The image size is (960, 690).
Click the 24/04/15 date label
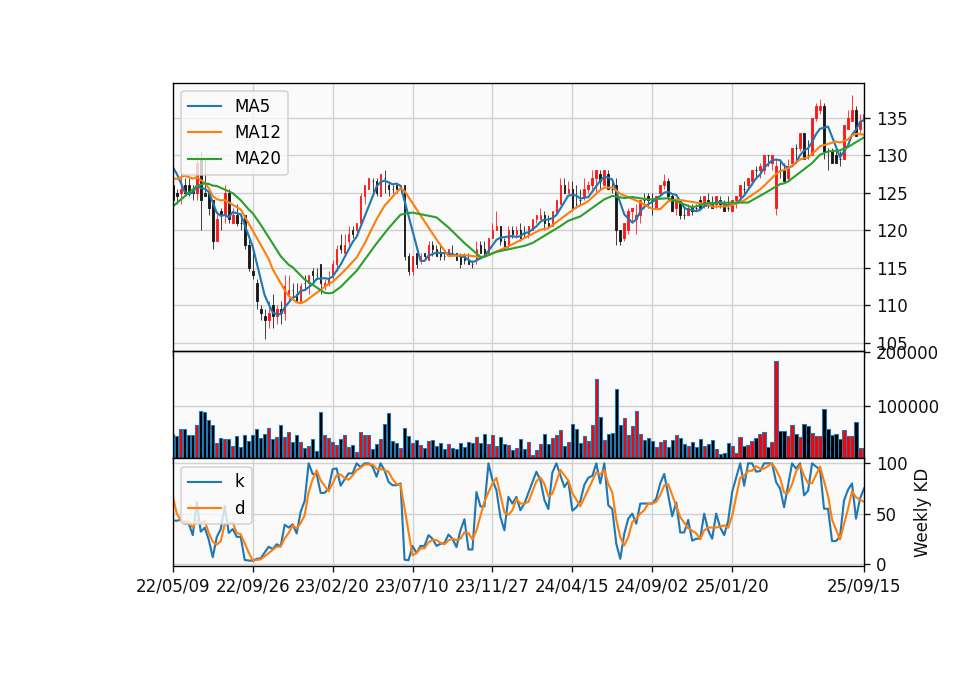click(x=572, y=586)
